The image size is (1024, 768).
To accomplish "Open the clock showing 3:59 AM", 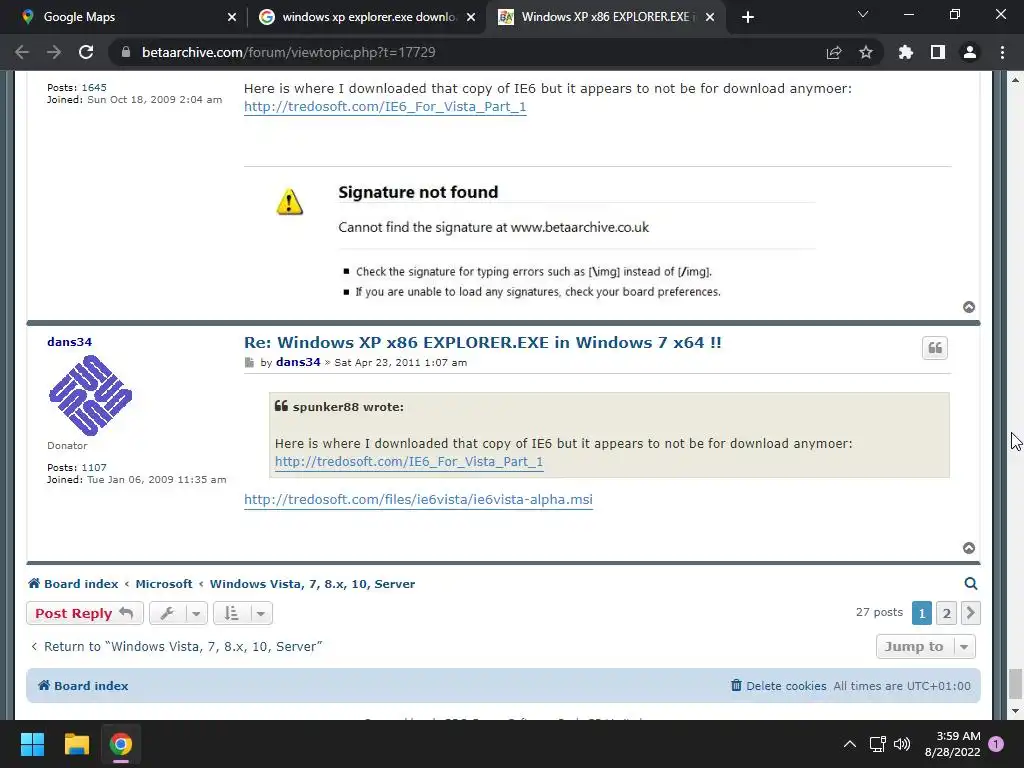I will (x=952, y=744).
